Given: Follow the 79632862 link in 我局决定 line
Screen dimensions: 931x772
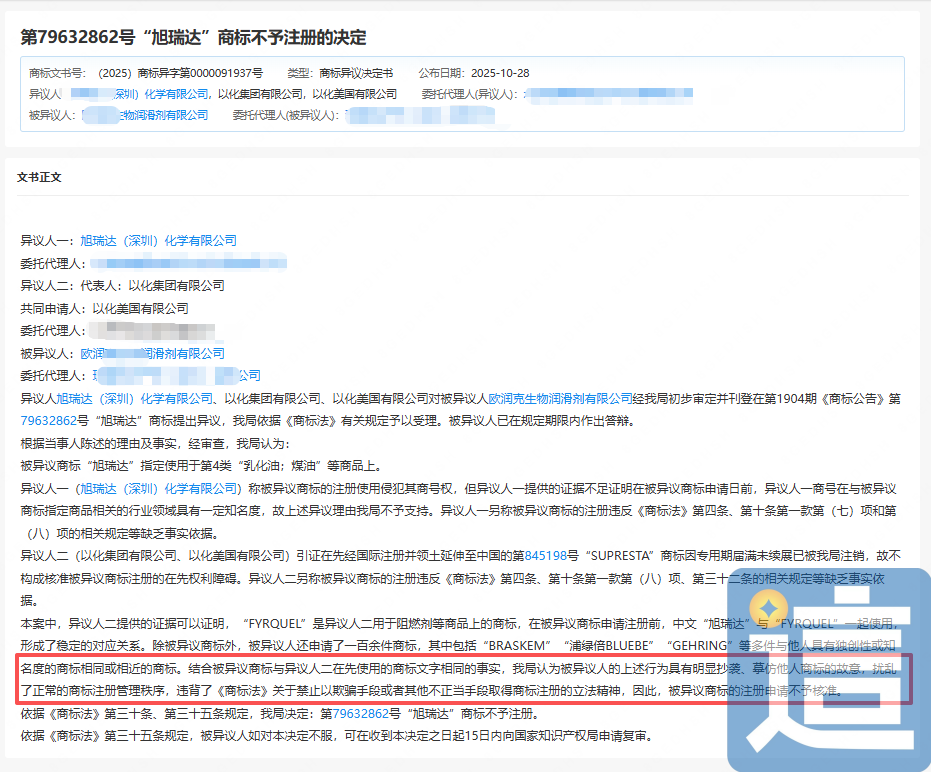Looking at the screenshot, I should 360,713.
